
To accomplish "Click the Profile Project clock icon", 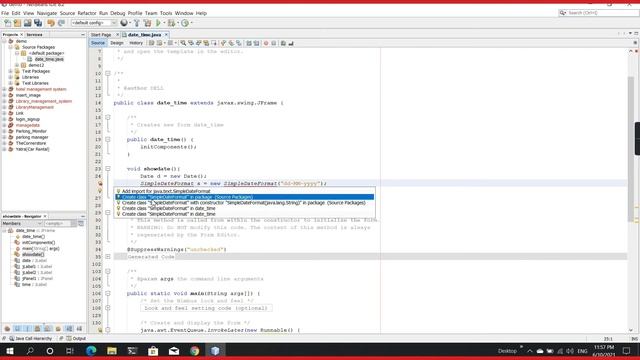I will tap(185, 23).
